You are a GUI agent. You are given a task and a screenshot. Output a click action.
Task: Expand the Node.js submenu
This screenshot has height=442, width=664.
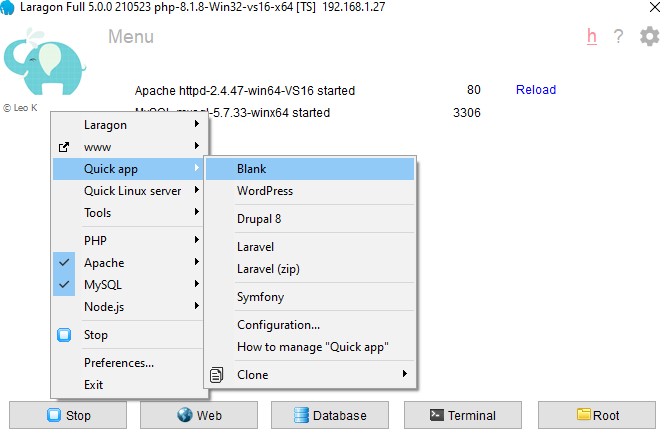pyautogui.click(x=129, y=307)
